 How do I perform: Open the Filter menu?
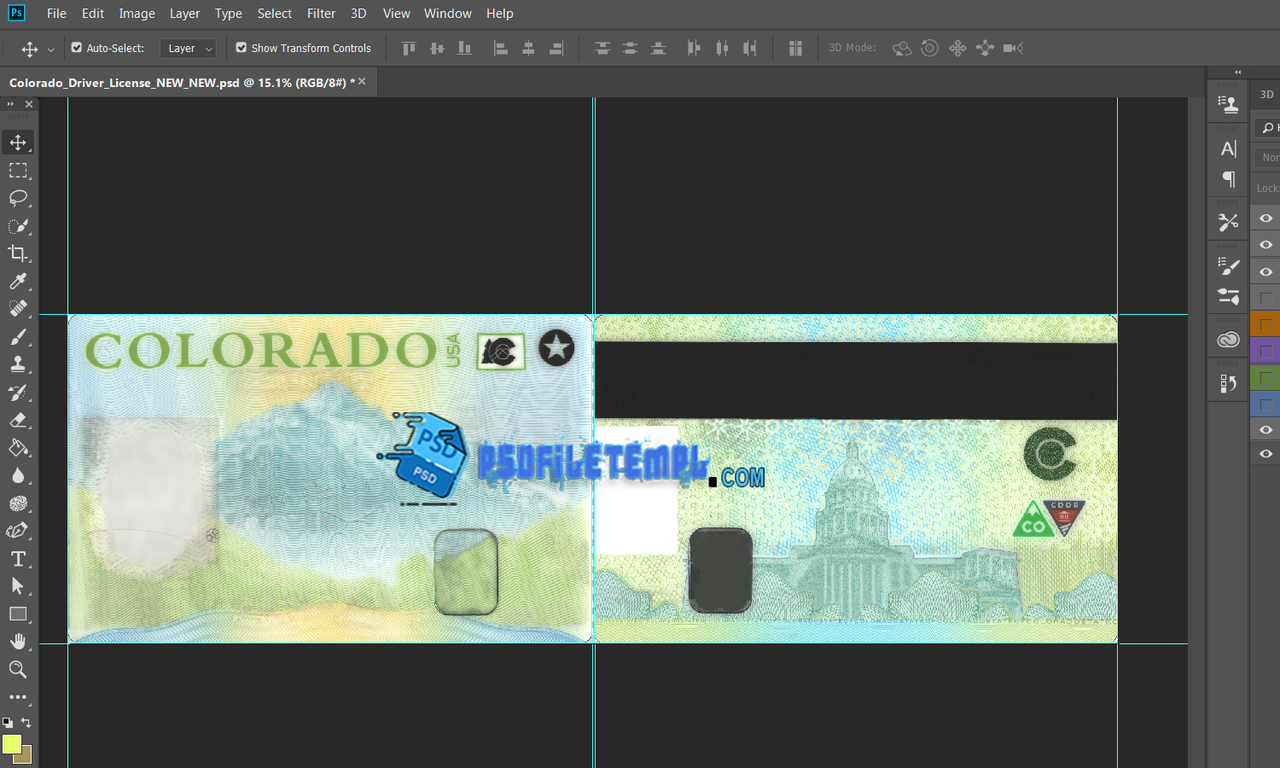coord(321,13)
